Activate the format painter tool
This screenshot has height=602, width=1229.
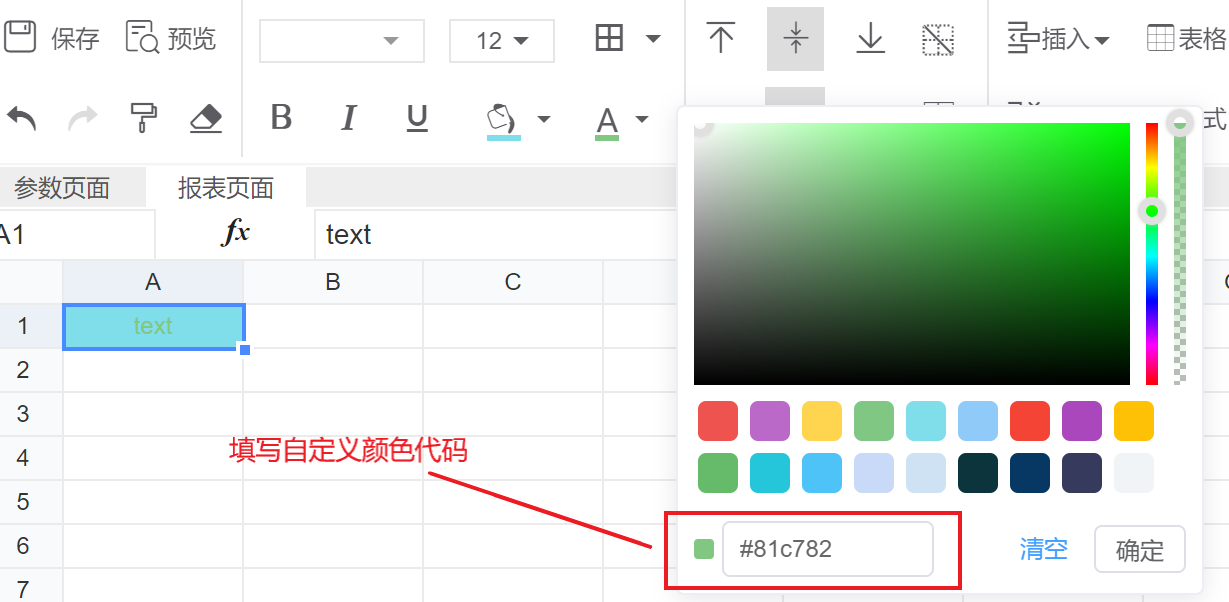point(144,118)
